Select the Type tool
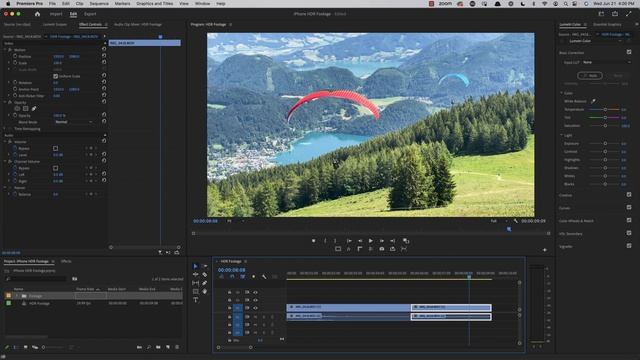This screenshot has height=360, width=640. [196, 300]
